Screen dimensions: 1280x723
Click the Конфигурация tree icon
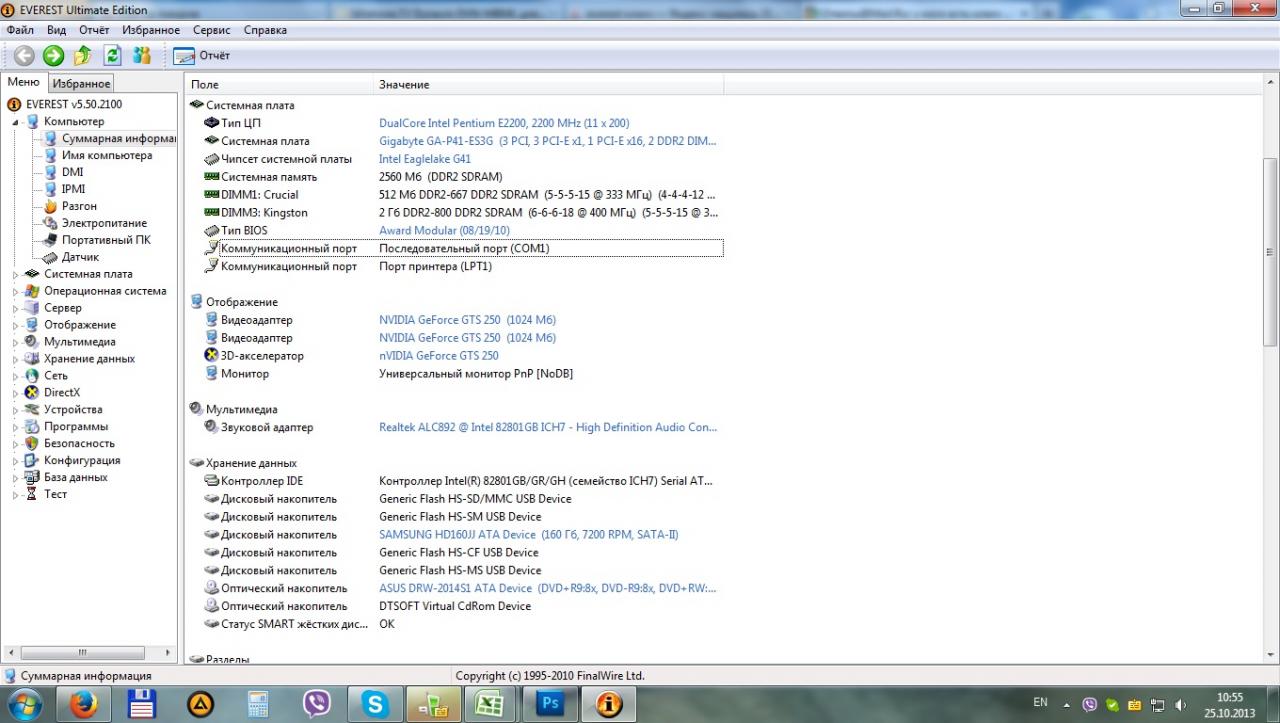(x=33, y=461)
